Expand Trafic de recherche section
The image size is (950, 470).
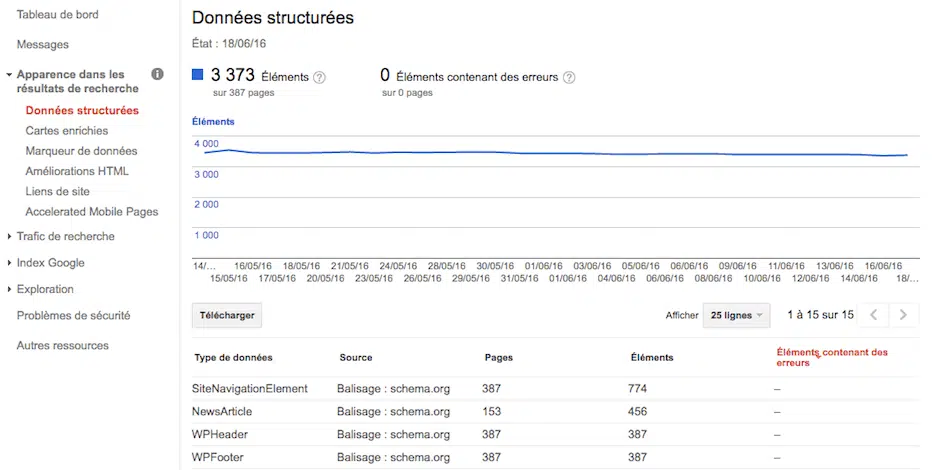65,237
